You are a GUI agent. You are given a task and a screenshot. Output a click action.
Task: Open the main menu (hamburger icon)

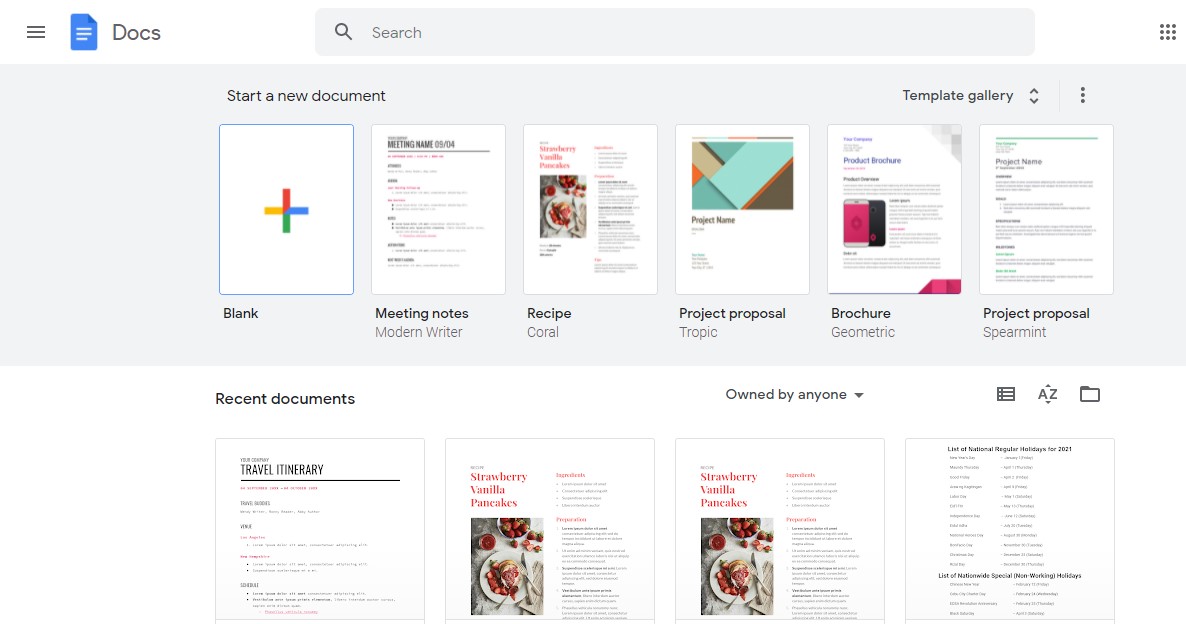click(x=36, y=31)
